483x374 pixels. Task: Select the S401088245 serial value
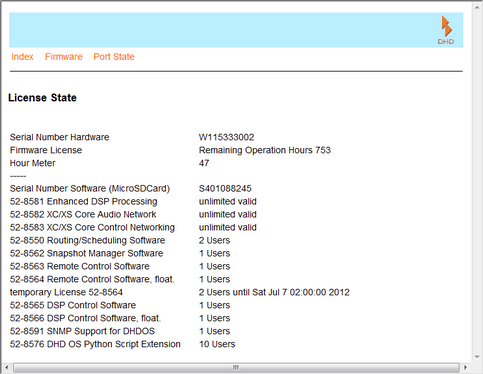click(x=225, y=189)
